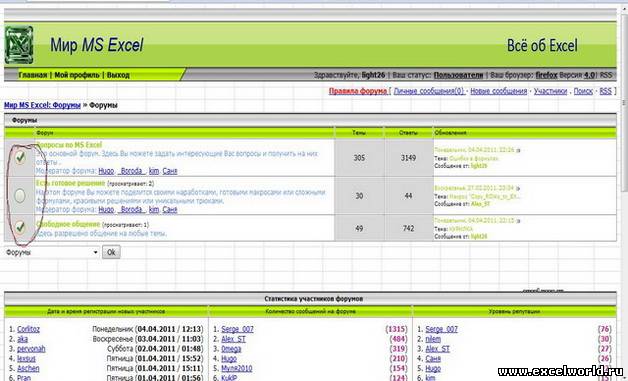Open the Поиск link
The image size is (628, 381).
(x=583, y=91)
